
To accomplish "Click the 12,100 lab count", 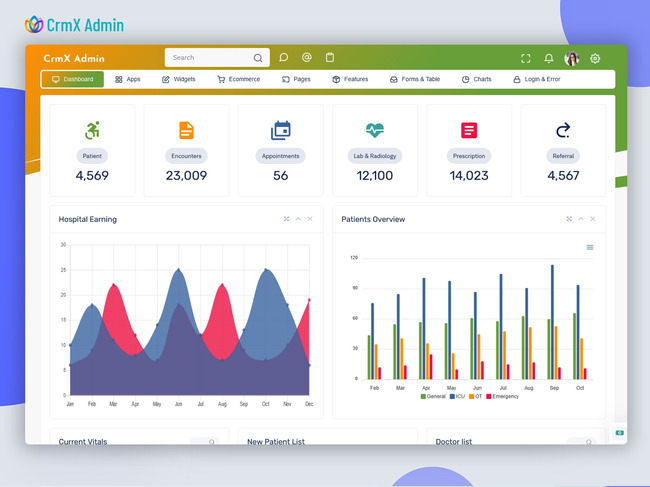I will pos(375,176).
